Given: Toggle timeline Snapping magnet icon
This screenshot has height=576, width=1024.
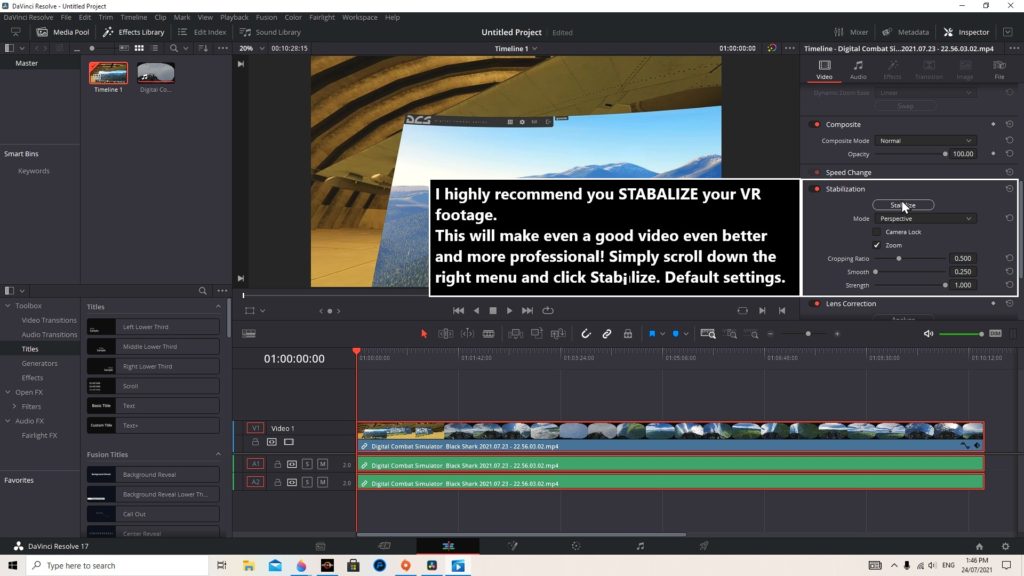Looking at the screenshot, I should (x=586, y=334).
